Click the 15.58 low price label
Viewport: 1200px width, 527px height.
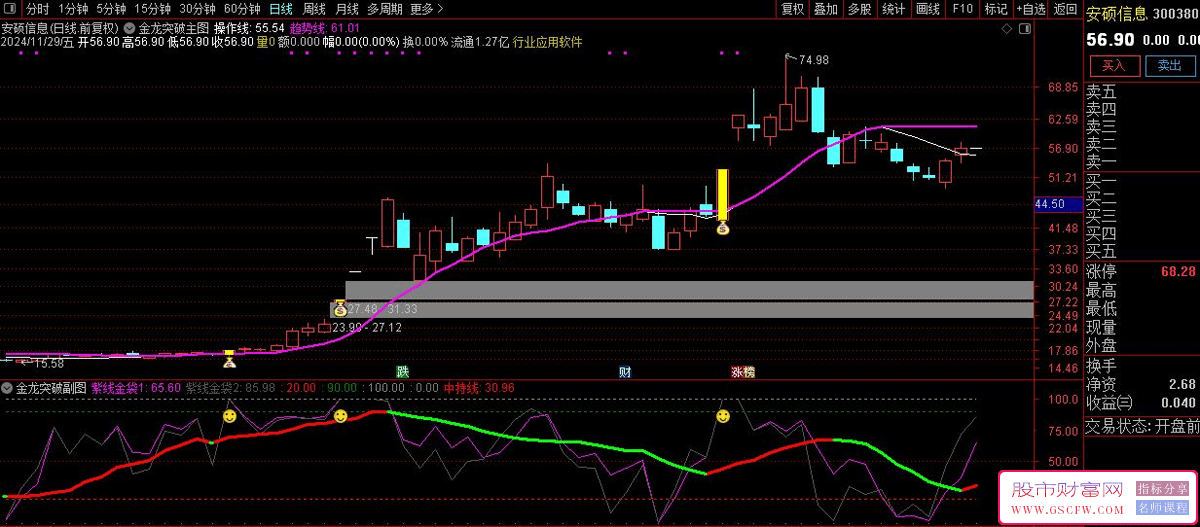pyautogui.click(x=48, y=362)
